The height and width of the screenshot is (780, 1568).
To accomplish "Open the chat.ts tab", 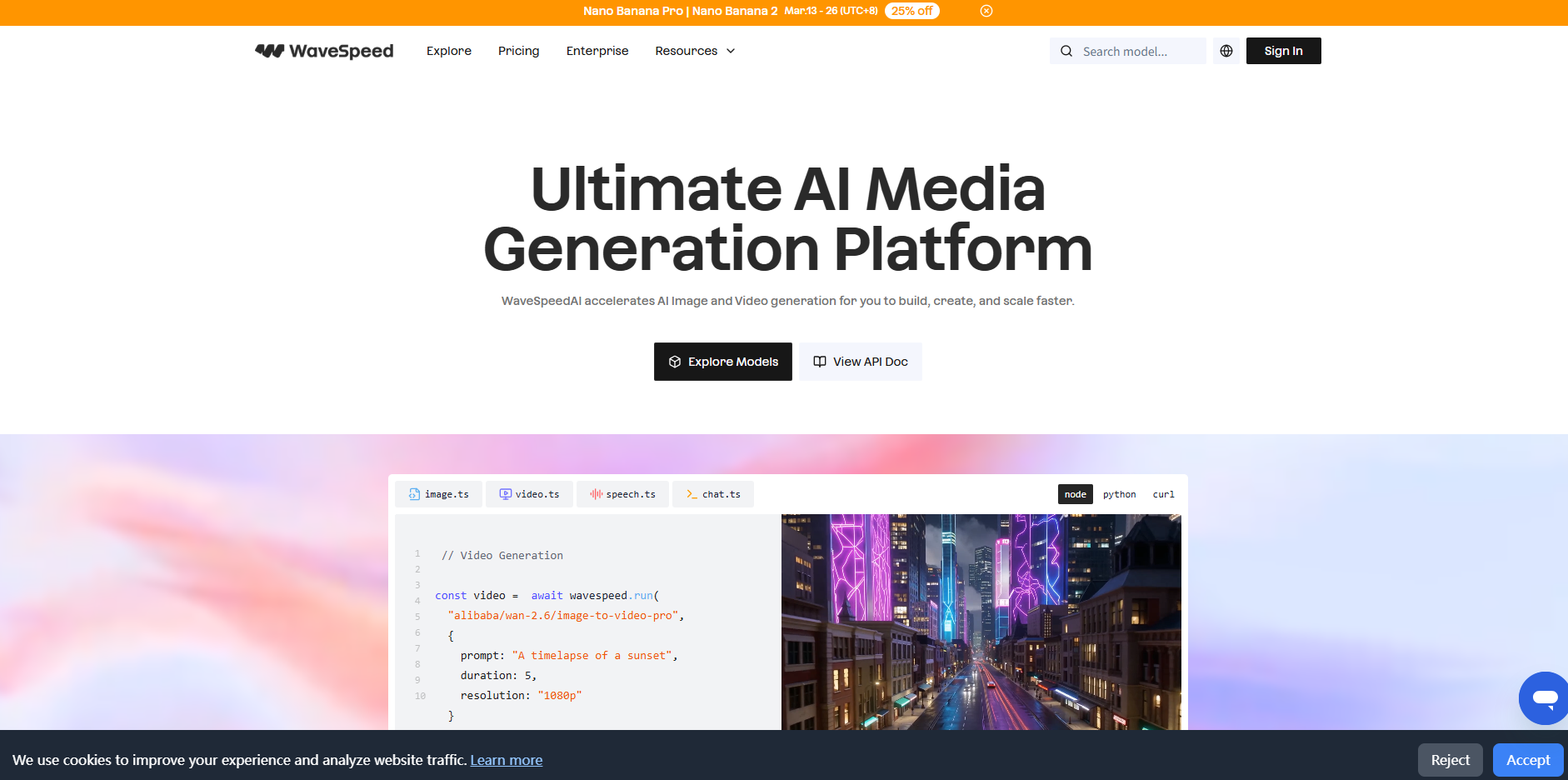I will 713,494.
